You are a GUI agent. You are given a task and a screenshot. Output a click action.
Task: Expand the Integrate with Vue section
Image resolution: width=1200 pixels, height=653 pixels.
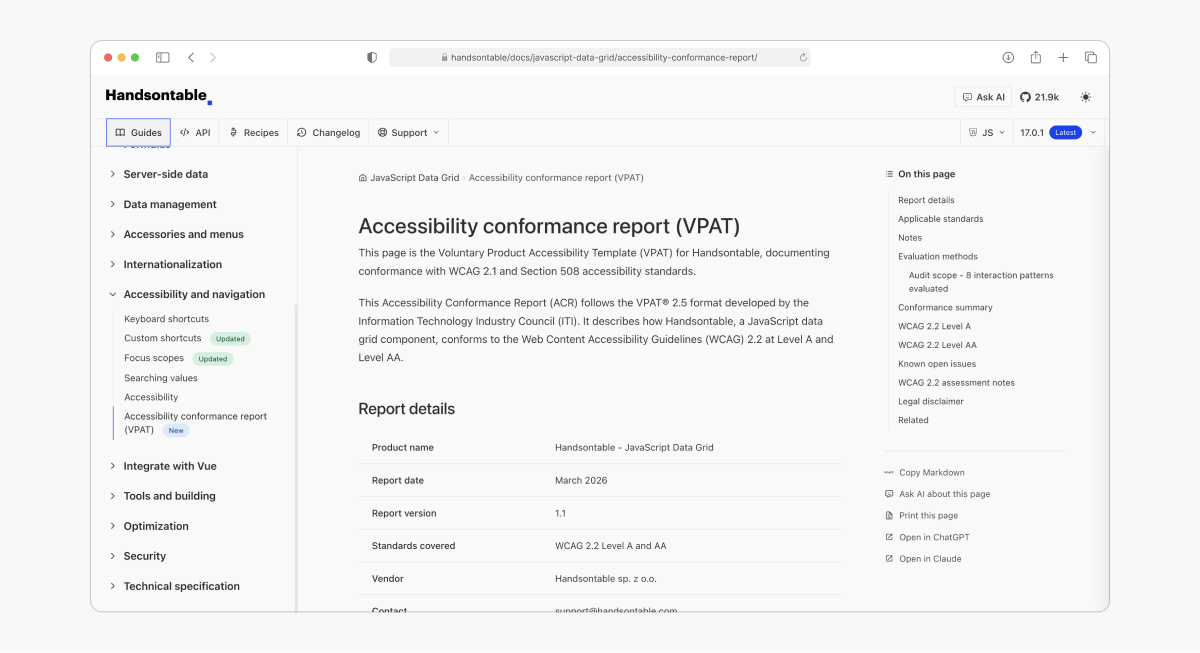tap(170, 466)
